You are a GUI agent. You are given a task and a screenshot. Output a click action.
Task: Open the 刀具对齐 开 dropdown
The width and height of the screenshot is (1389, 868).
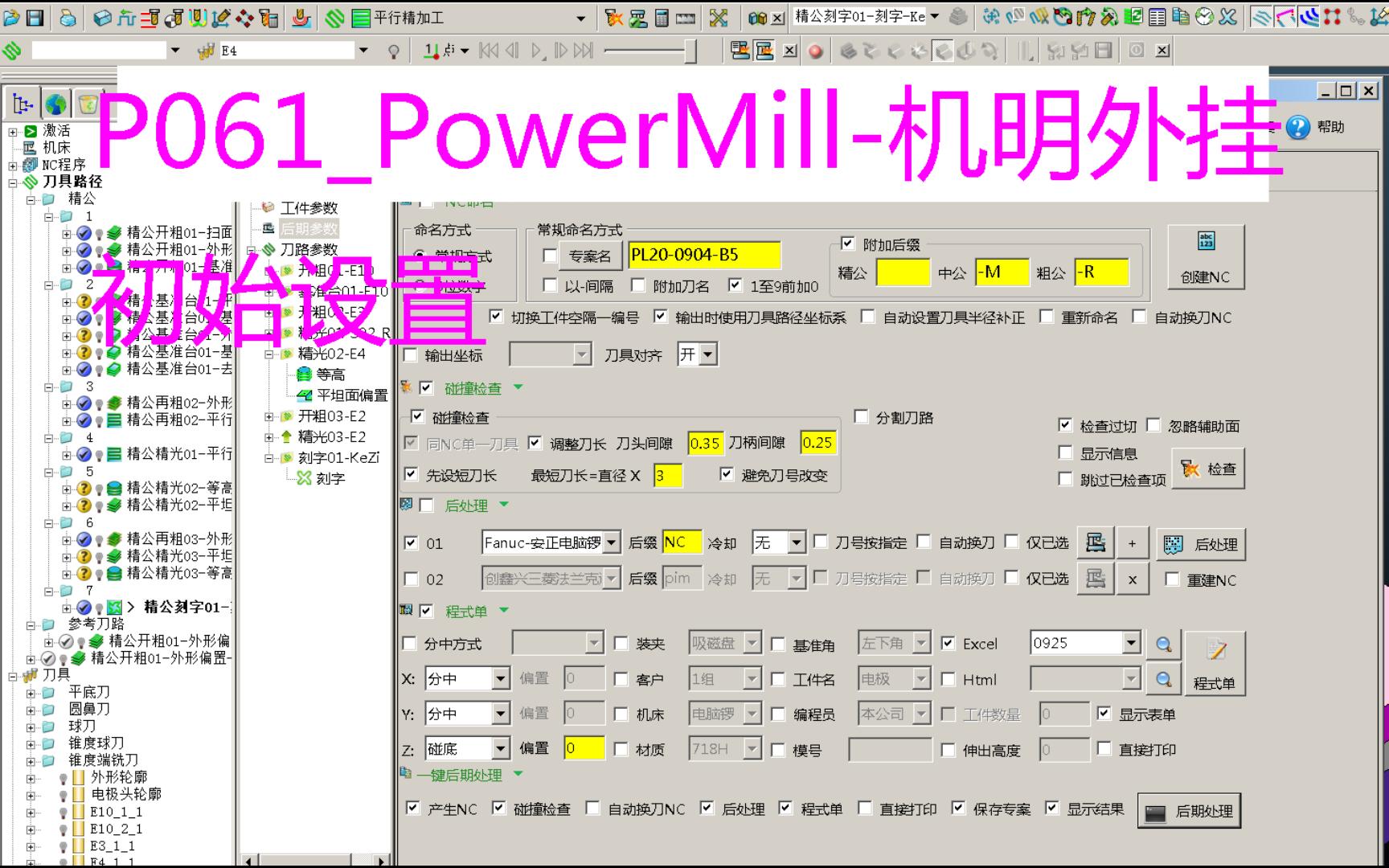click(x=707, y=354)
